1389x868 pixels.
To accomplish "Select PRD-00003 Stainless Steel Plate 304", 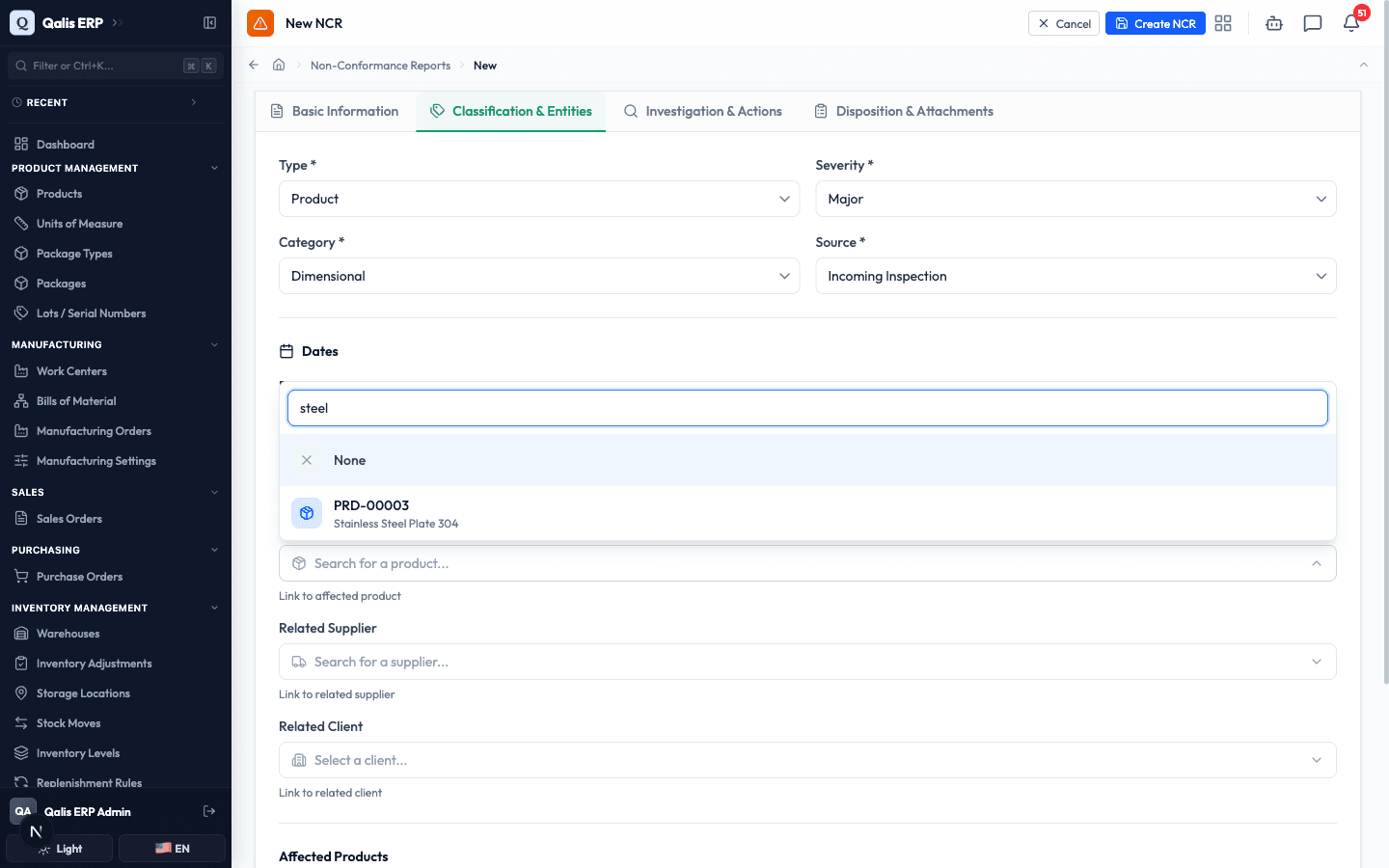I will (x=807, y=513).
